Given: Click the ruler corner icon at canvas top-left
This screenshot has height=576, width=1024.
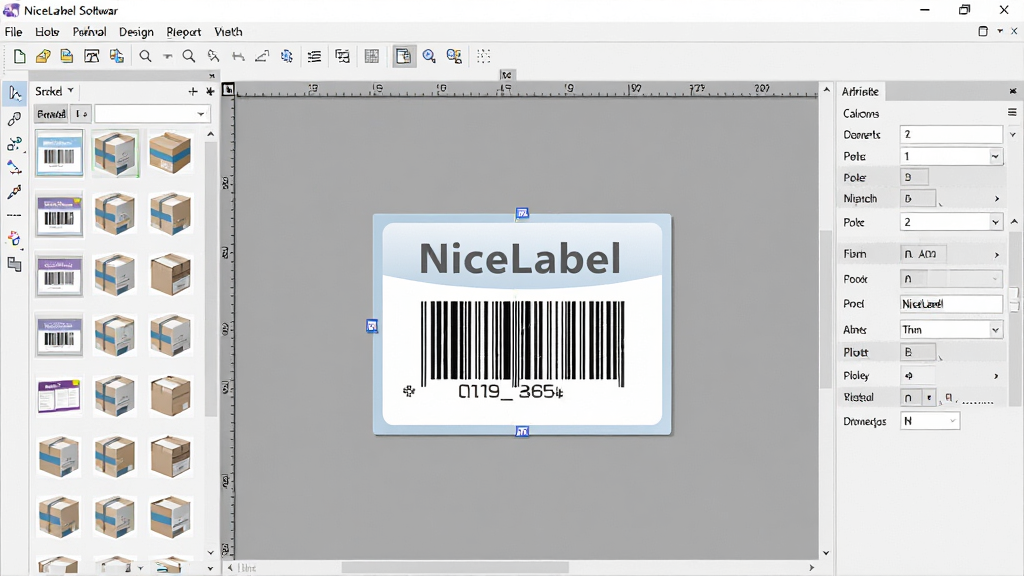Looking at the screenshot, I should coord(228,89).
